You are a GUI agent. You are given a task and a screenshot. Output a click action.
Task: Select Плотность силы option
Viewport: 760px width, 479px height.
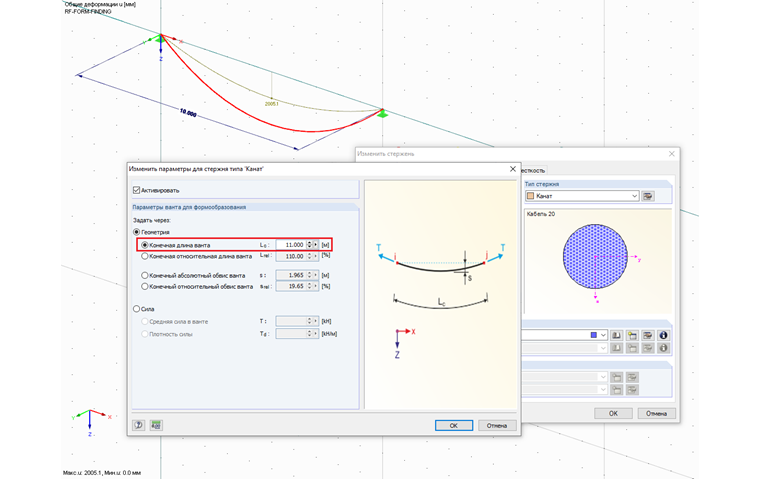point(144,334)
